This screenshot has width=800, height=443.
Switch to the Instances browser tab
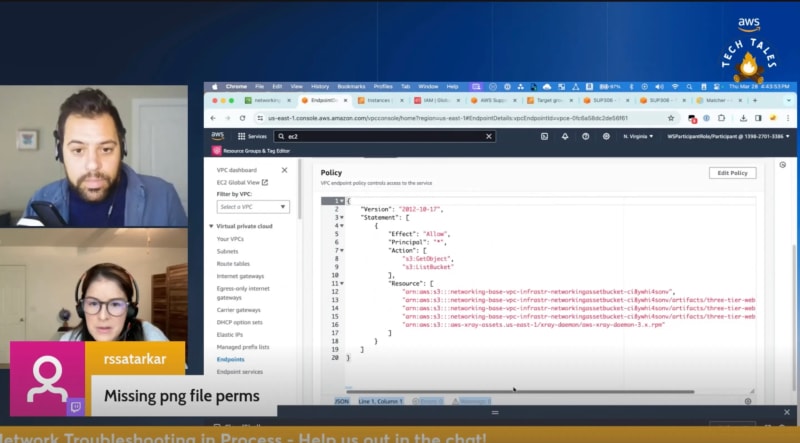pyautogui.click(x=377, y=100)
